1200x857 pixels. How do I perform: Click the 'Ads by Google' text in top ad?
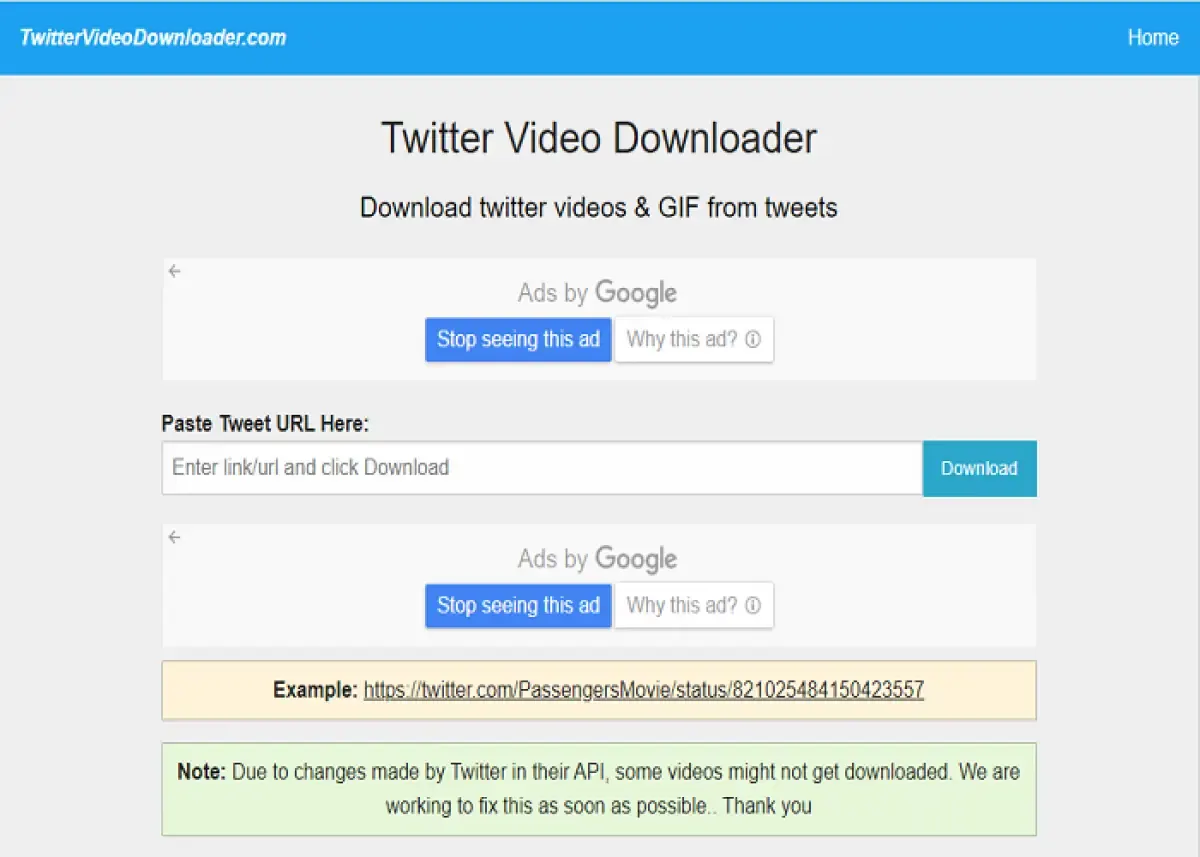598,293
